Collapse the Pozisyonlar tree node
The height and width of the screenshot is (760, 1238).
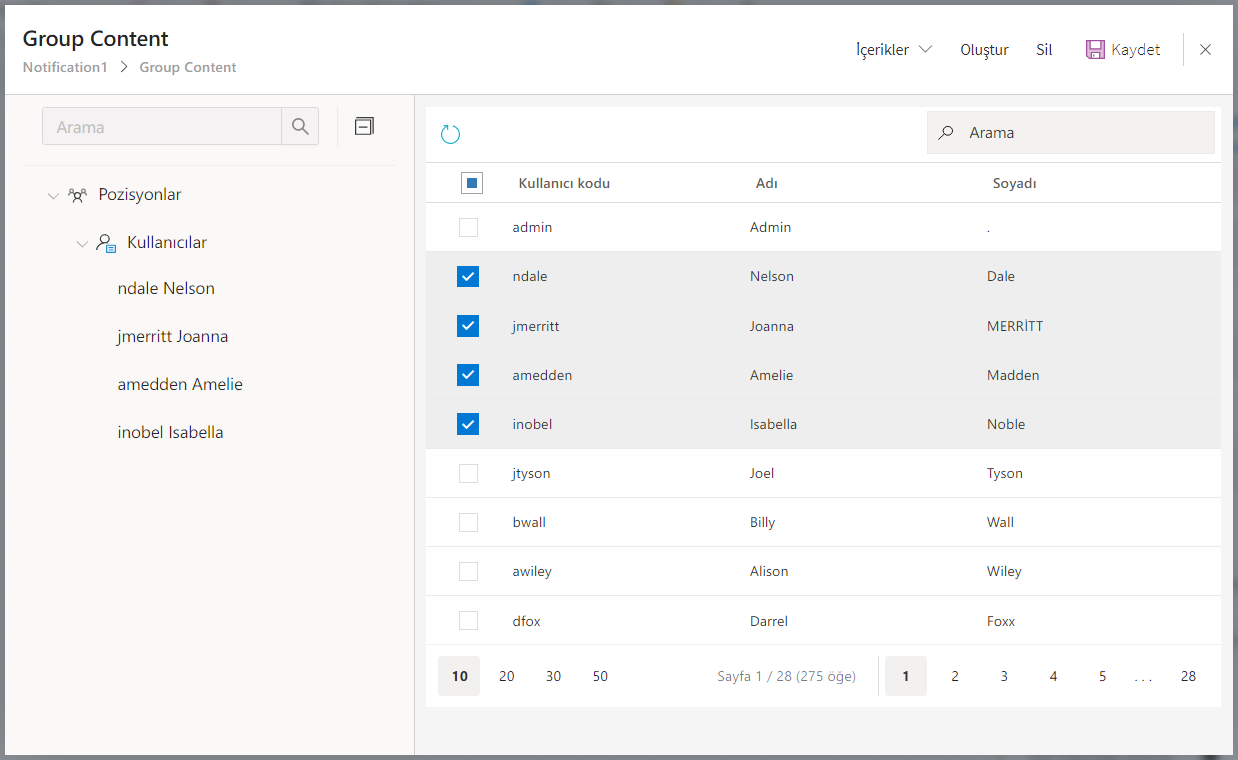coord(53,195)
